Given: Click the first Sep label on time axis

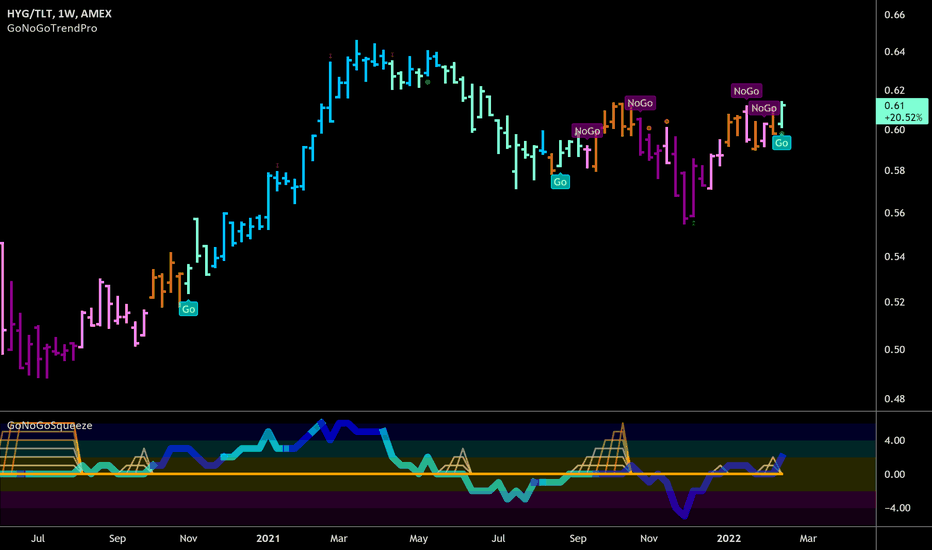Looking at the screenshot, I should click(117, 538).
